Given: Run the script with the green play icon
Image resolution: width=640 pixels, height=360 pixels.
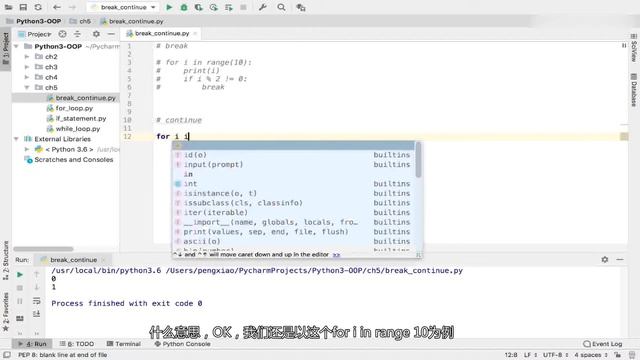Looking at the screenshot, I should (x=169, y=7).
